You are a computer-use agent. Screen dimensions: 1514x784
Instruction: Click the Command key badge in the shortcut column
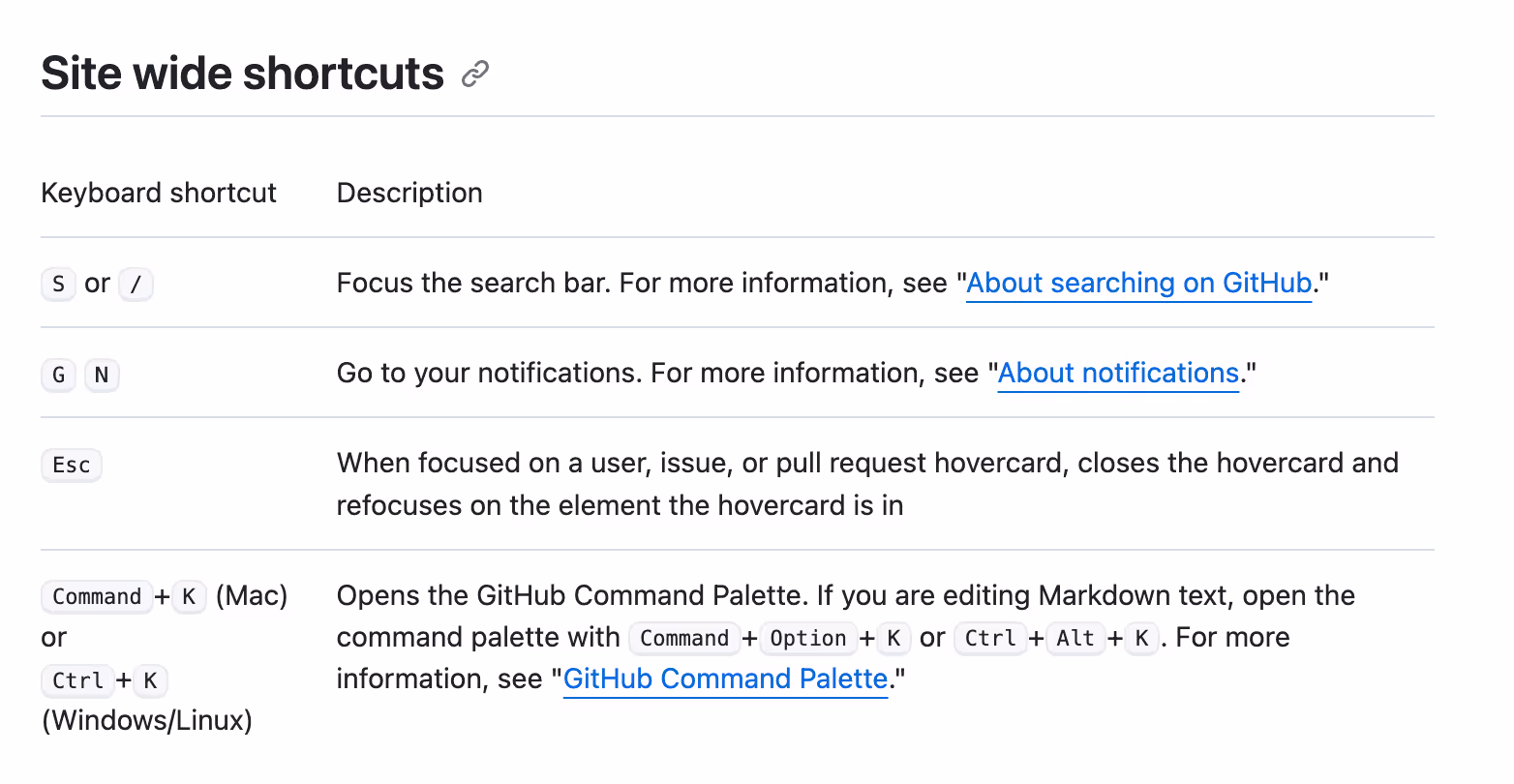[97, 596]
